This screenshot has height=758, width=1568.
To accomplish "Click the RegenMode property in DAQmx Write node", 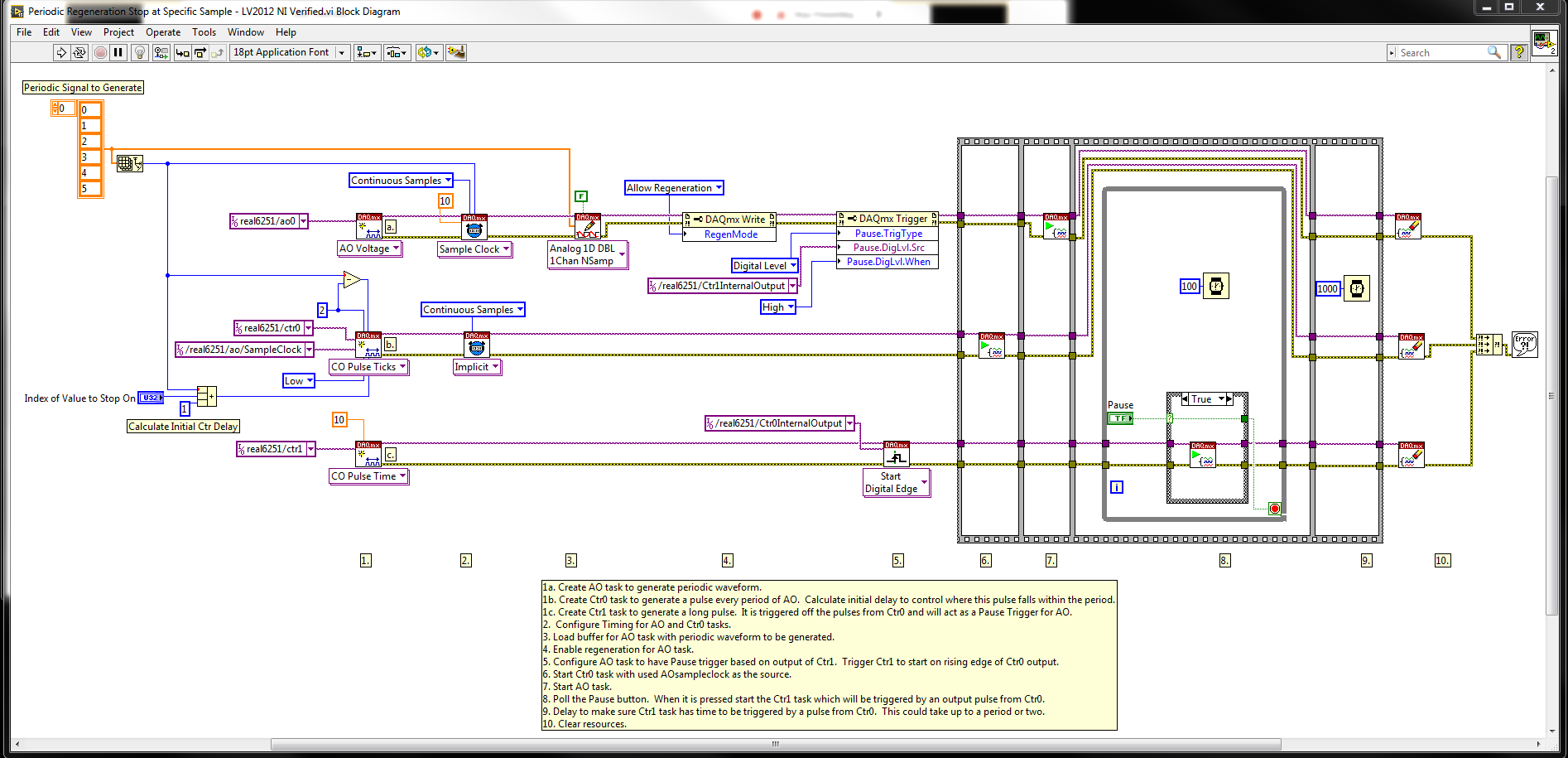I will tap(729, 234).
